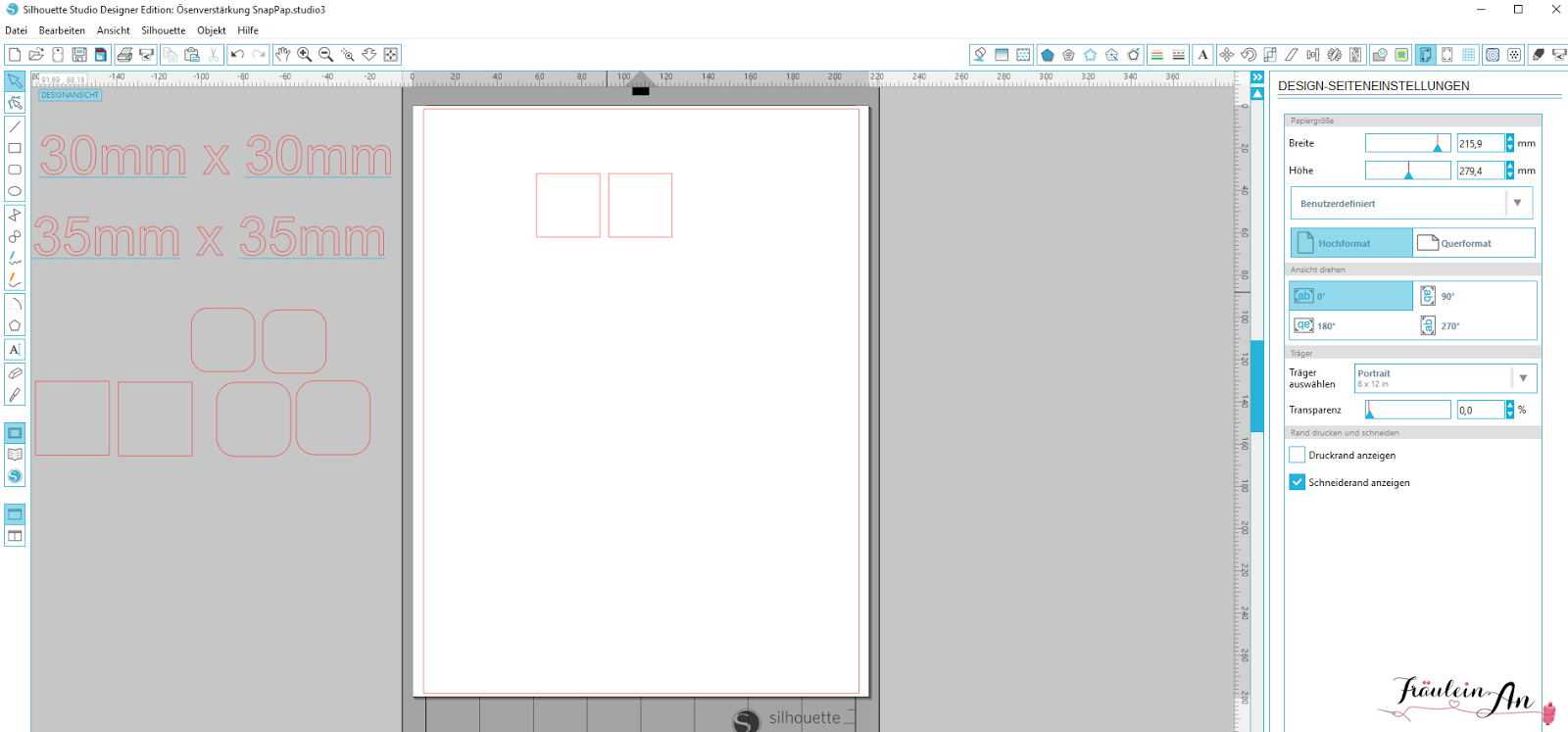1568x732 pixels.
Task: Enable Druckrand anzeigen checkbox
Action: [x=1298, y=455]
